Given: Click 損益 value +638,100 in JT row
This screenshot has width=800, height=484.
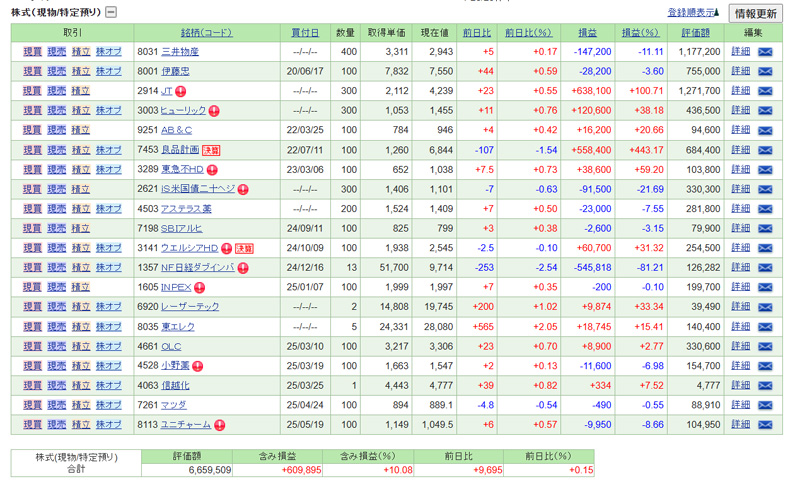Looking at the screenshot, I should pyautogui.click(x=591, y=91).
